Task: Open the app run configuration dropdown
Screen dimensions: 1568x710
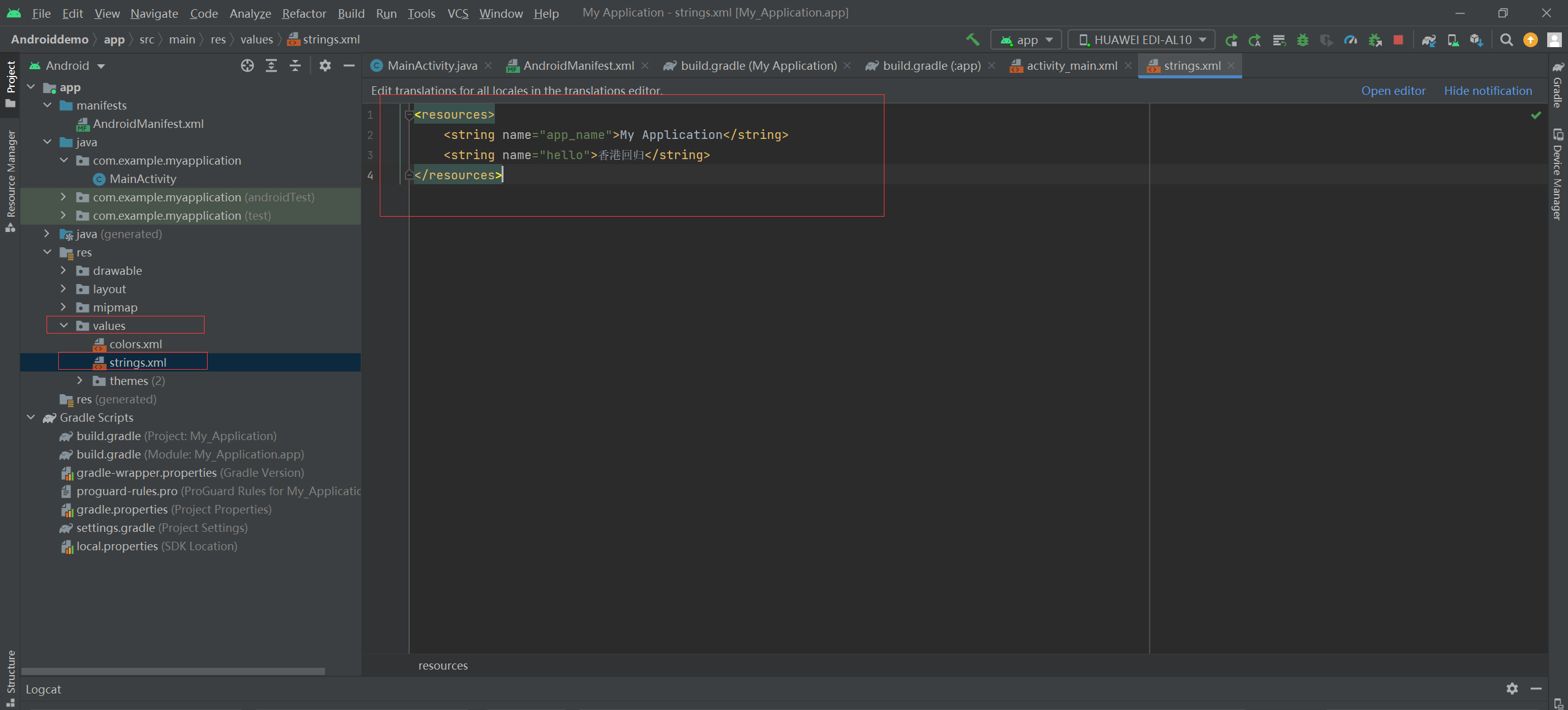Action: click(1026, 40)
